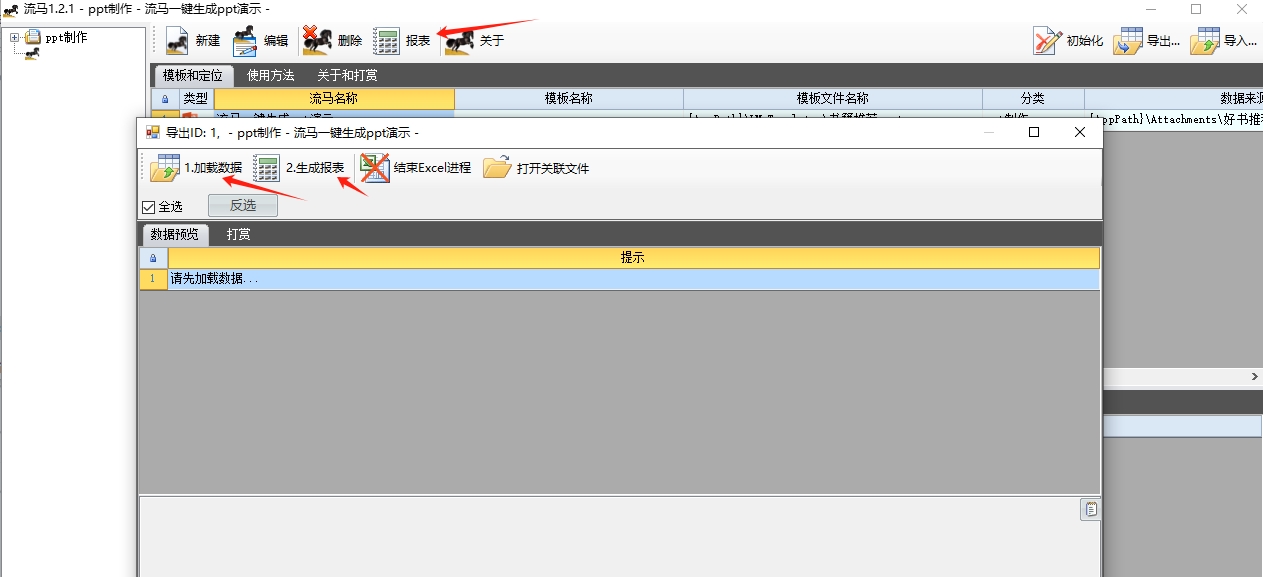Click 结束Excel进程 (End Excel process) icon

tap(374, 168)
